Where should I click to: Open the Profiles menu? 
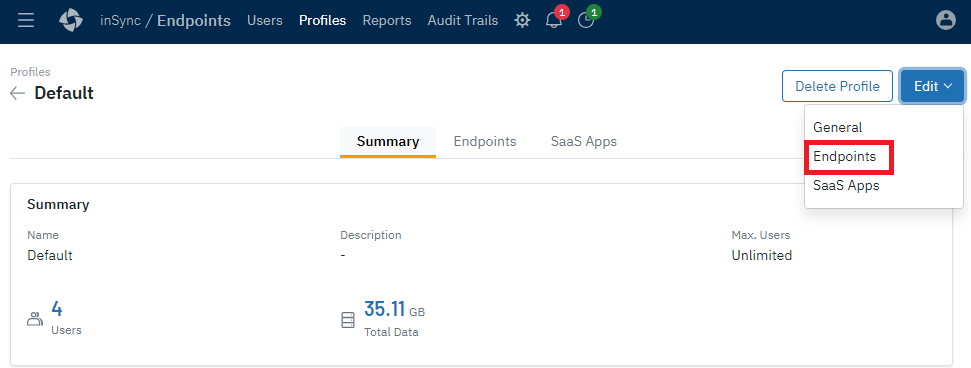point(323,20)
